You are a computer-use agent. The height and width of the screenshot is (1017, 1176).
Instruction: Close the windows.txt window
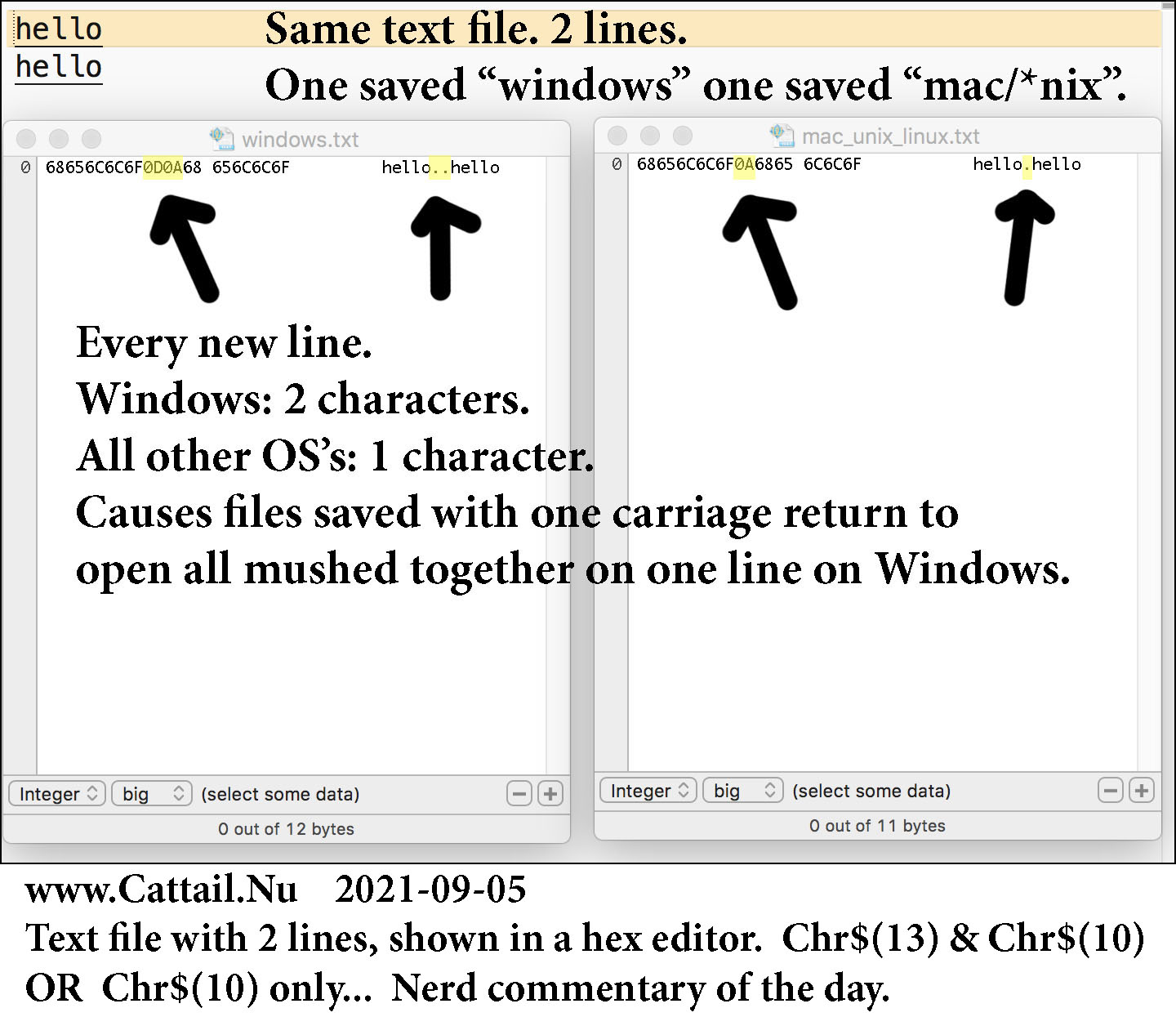26,139
